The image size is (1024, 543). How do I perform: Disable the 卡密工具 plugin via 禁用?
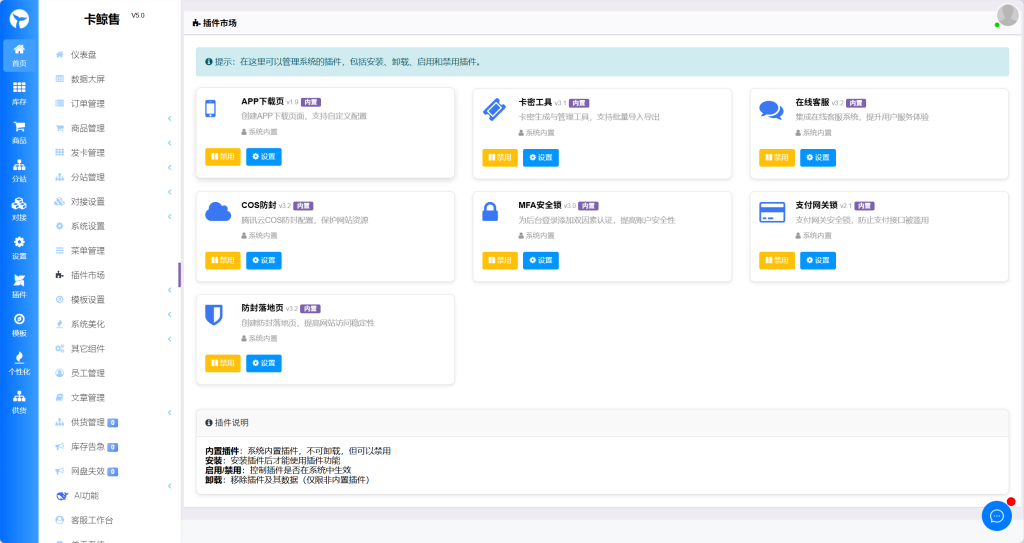coord(500,157)
